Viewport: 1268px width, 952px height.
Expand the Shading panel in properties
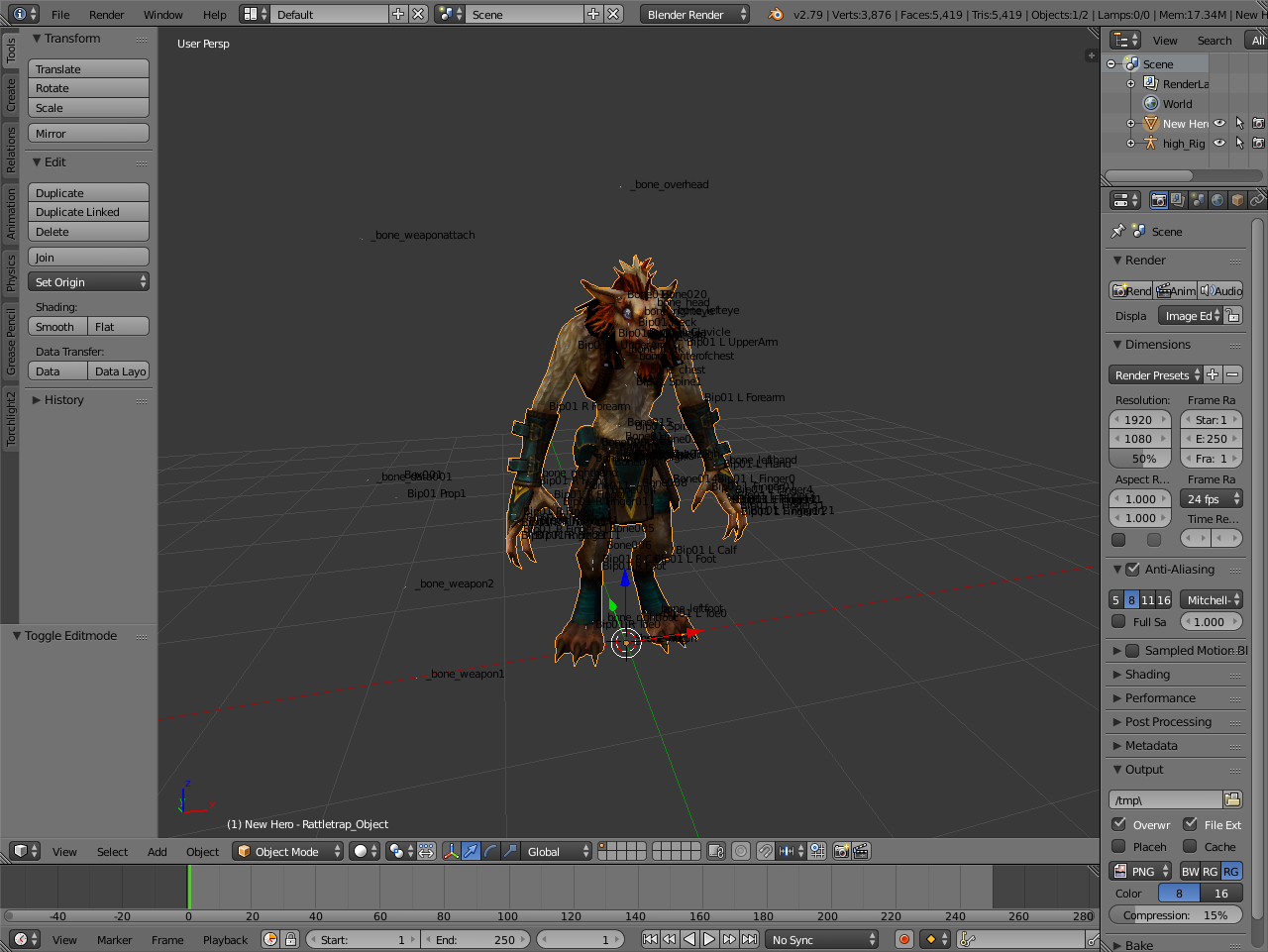(x=1147, y=675)
